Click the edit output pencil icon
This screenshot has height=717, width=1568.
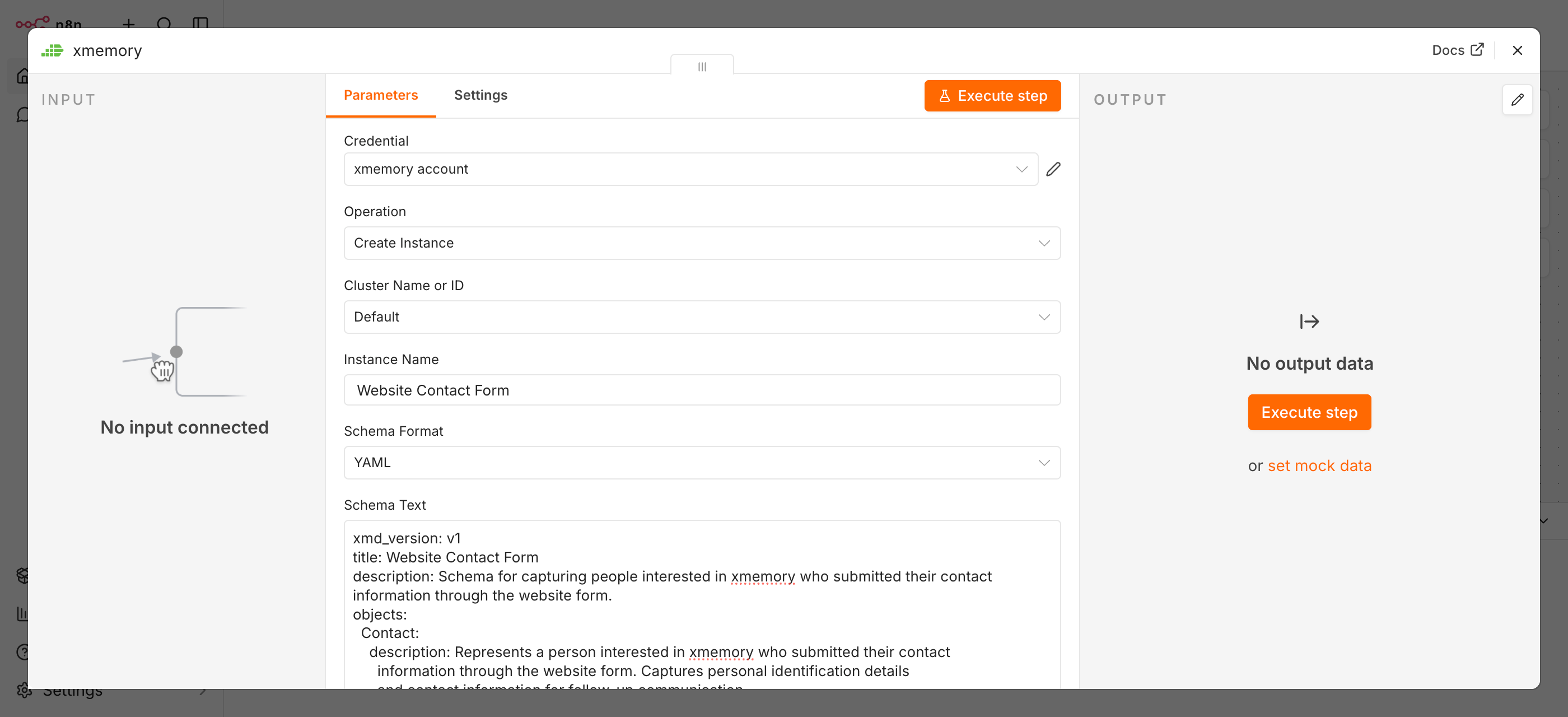click(1517, 100)
